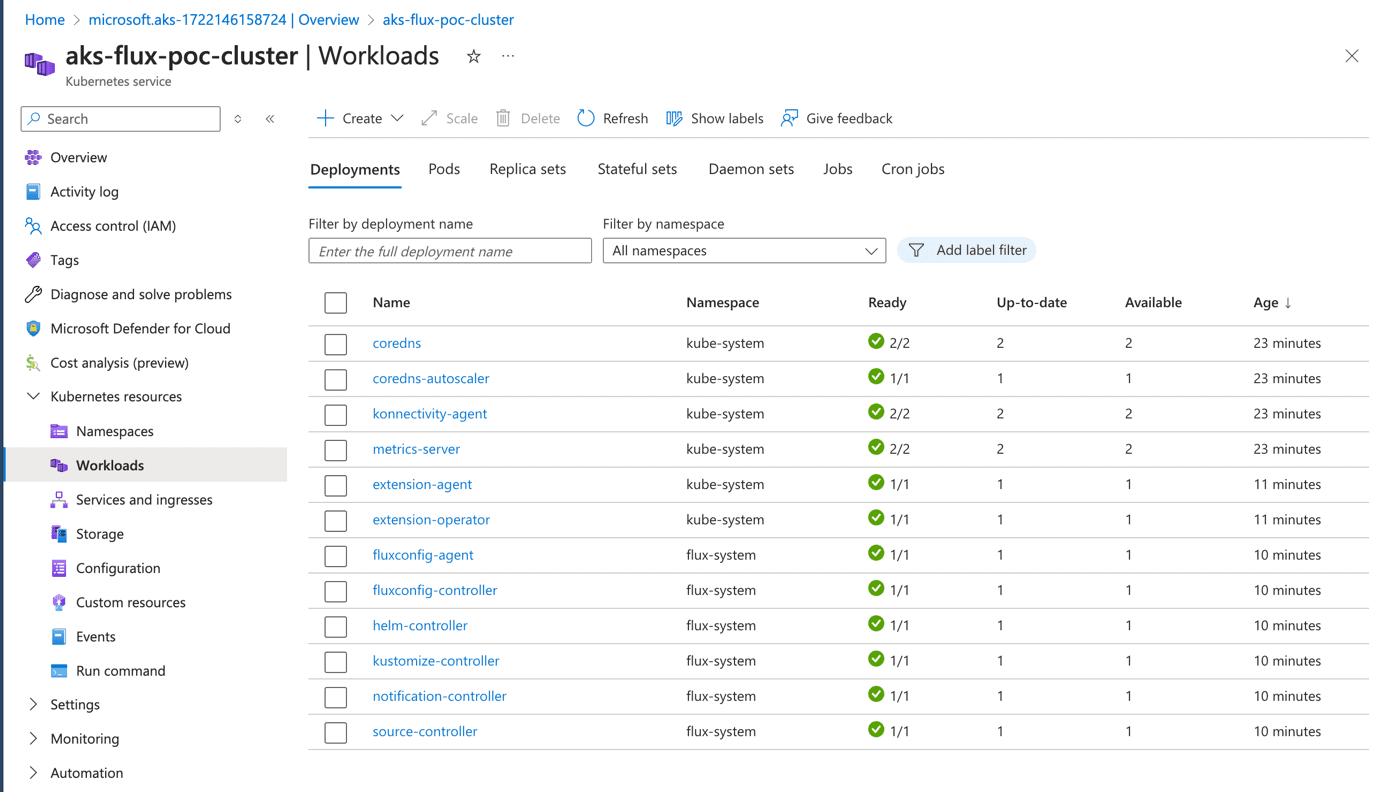
Task: Check the coredns-autoscaler row checkbox
Action: (336, 379)
